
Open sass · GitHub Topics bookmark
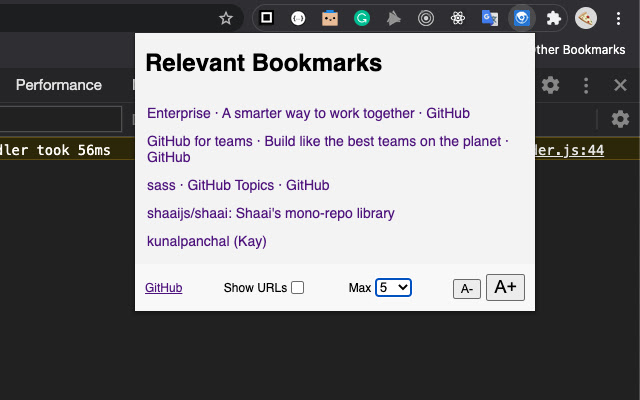(238, 185)
